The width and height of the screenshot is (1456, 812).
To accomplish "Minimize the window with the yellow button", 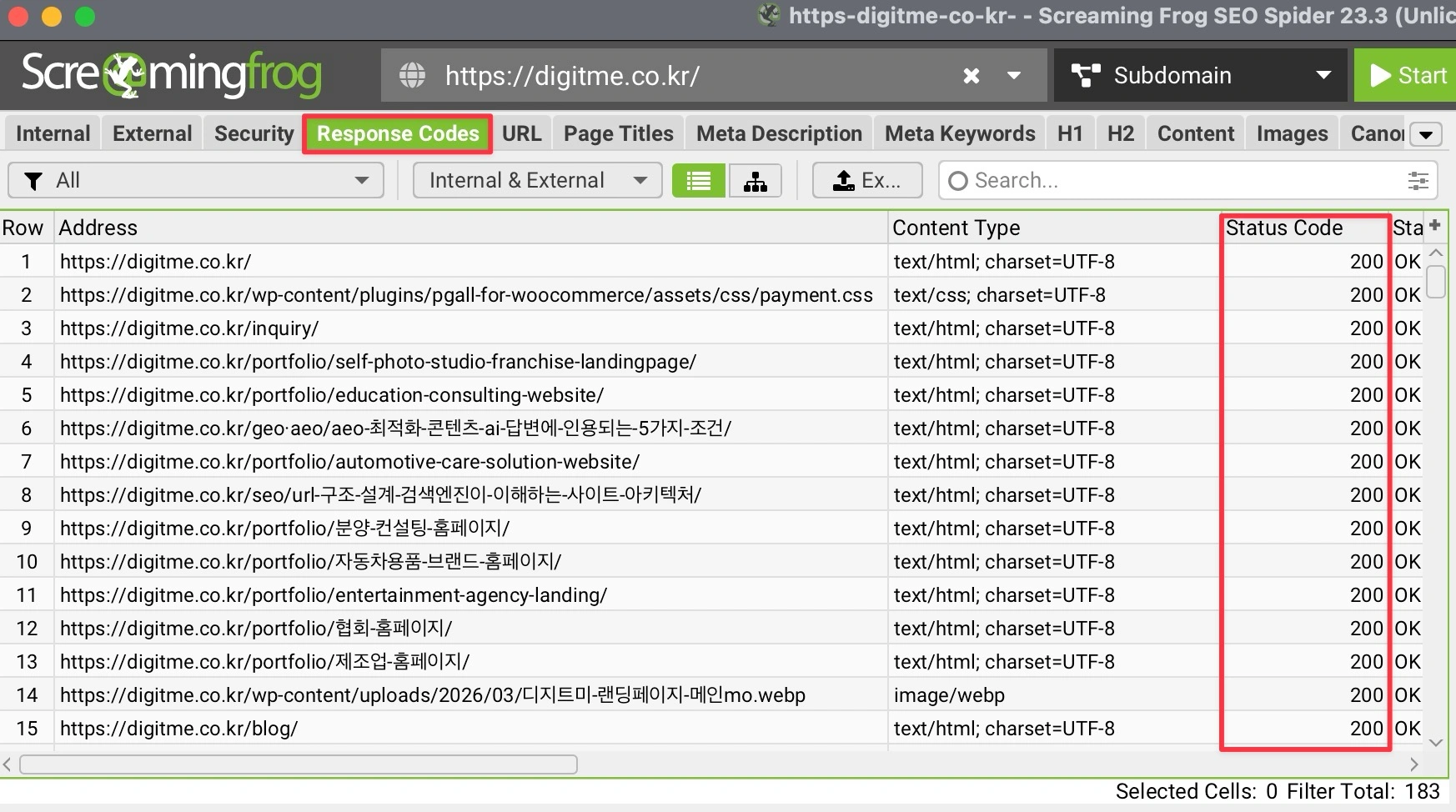I will pyautogui.click(x=52, y=17).
